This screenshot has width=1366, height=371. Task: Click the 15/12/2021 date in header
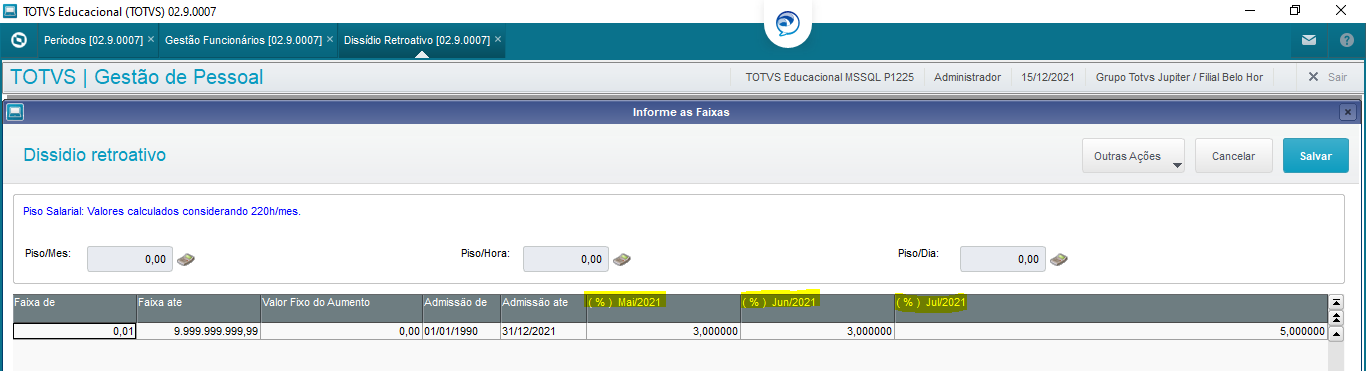pos(1048,77)
